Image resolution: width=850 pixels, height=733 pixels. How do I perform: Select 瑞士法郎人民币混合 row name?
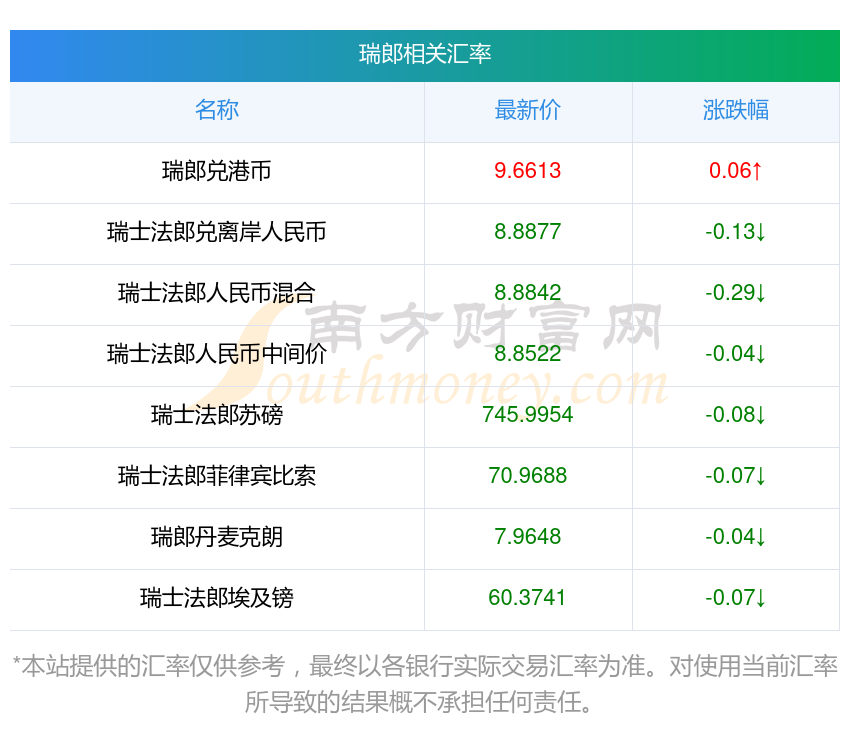(217, 293)
